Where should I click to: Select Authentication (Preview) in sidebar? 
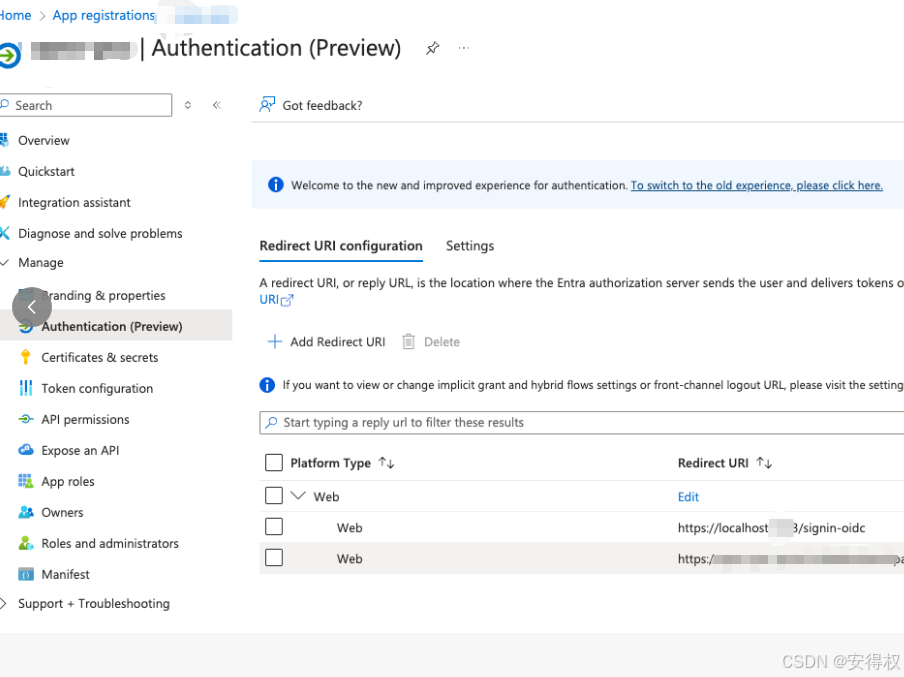(115, 326)
